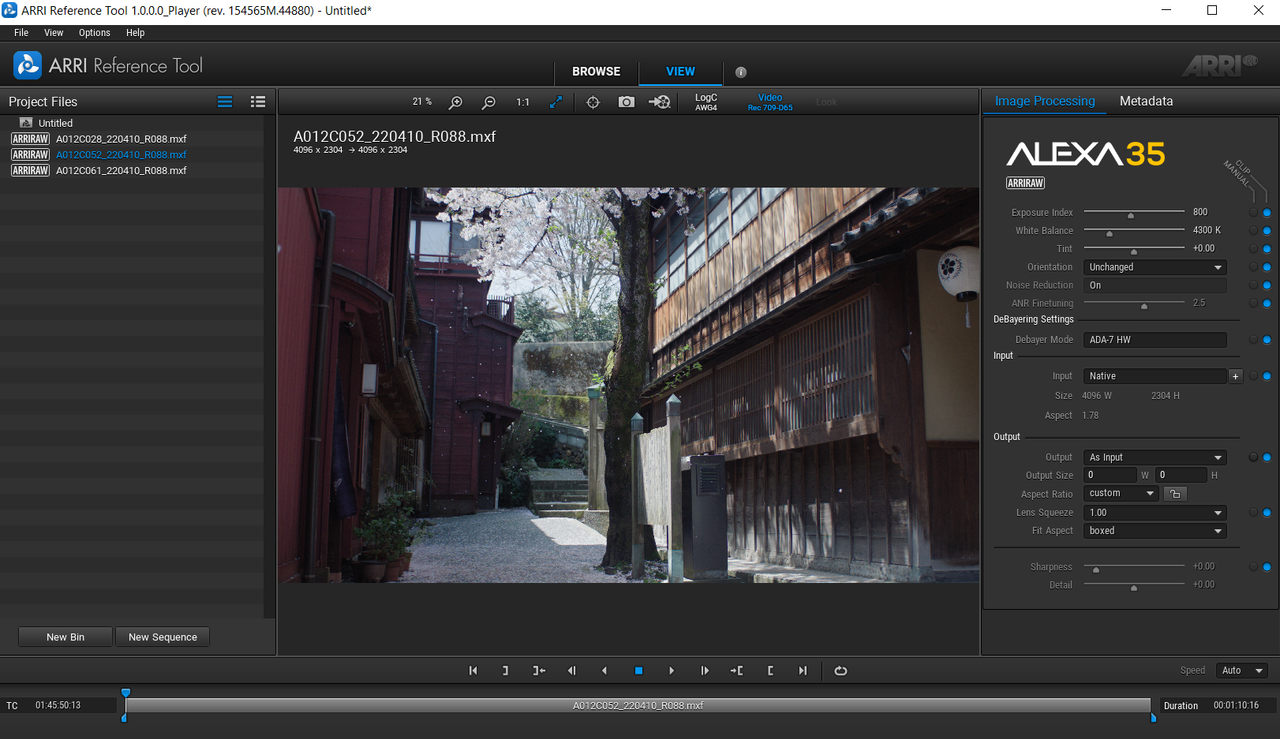This screenshot has width=1280, height=739.
Task: Click the Exposure Index slider
Action: pos(1134,213)
